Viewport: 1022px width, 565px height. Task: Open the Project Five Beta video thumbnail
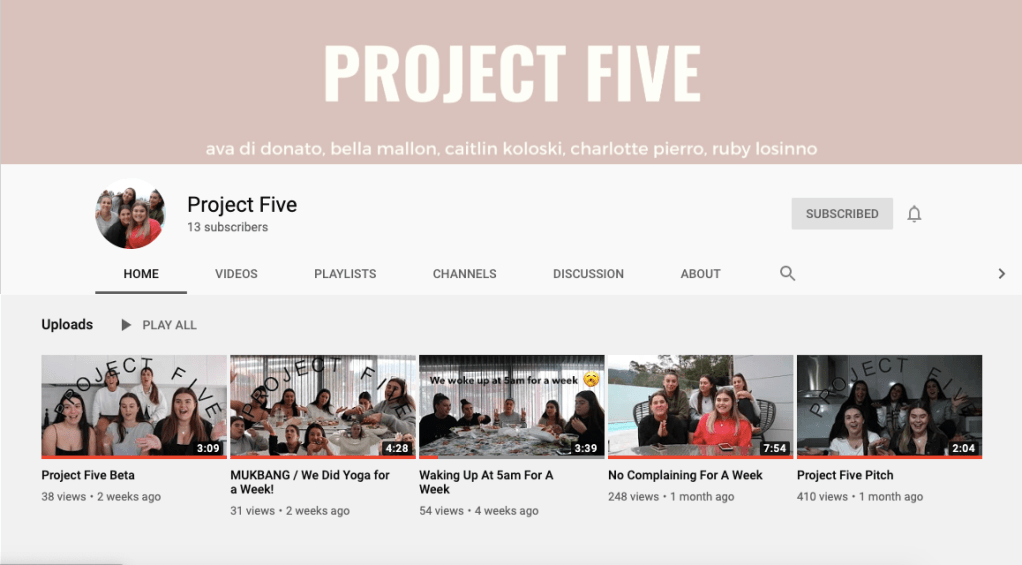134,407
